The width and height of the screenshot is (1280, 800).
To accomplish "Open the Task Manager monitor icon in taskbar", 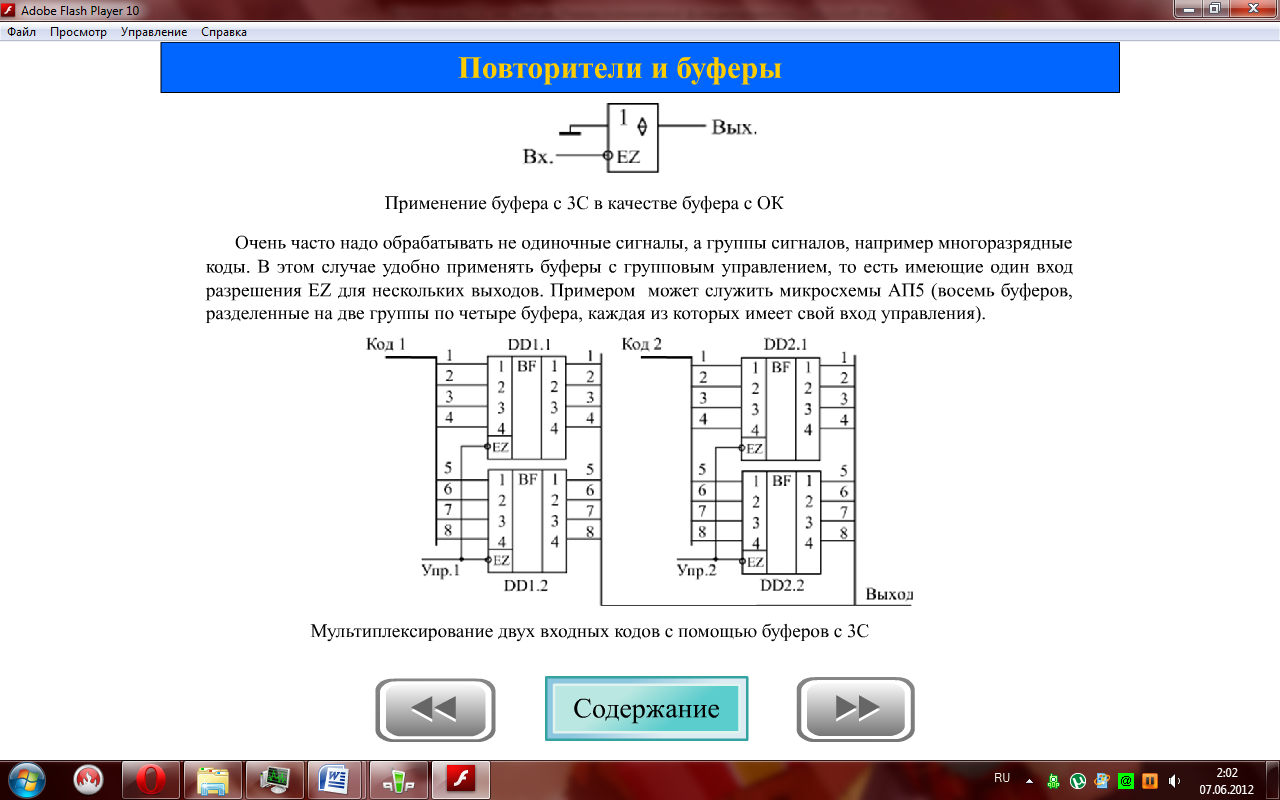I will click(x=275, y=779).
